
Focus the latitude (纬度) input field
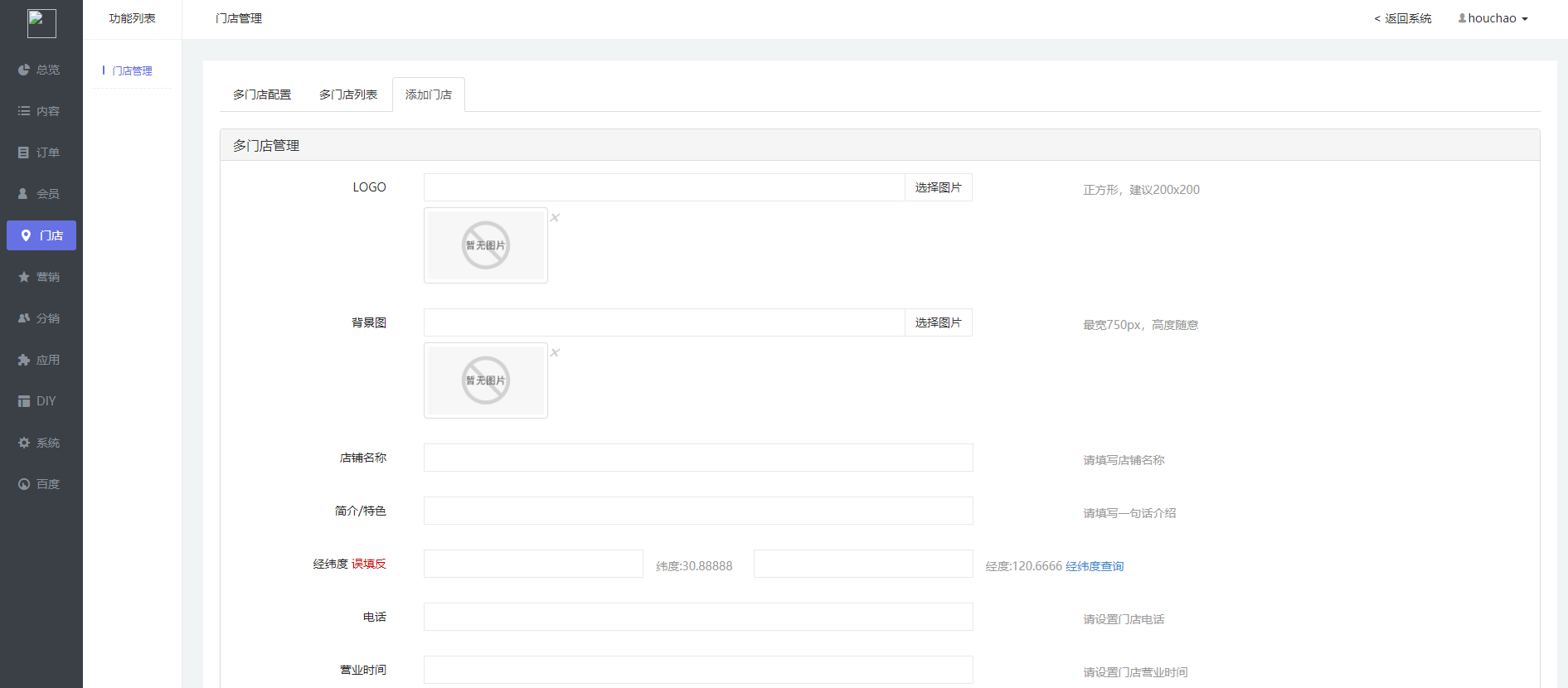533,564
